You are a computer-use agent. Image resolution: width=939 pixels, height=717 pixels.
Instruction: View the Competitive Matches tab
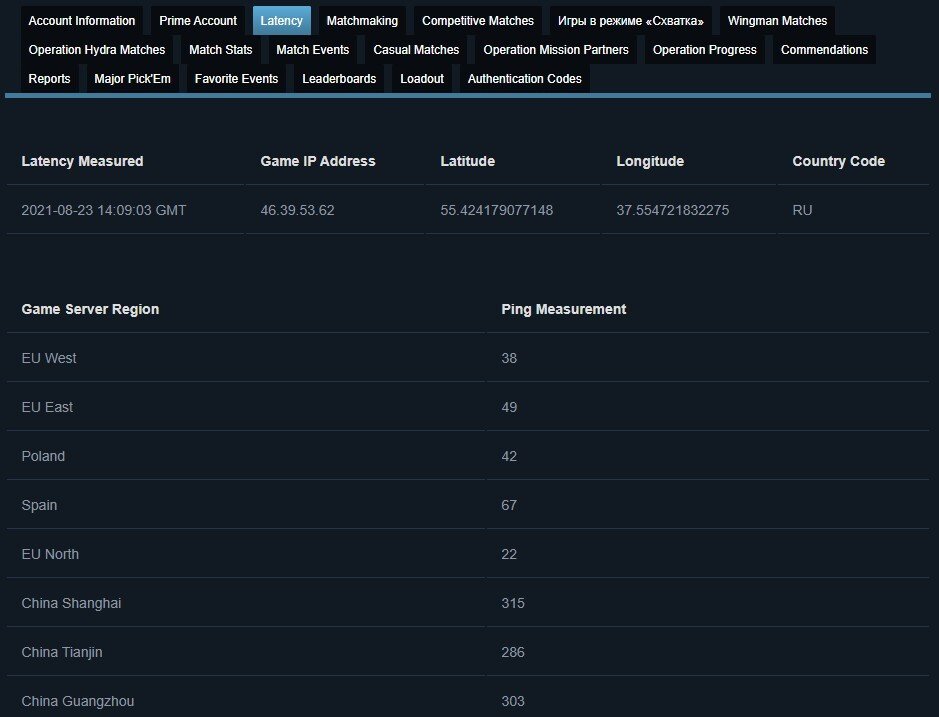pyautogui.click(x=478, y=21)
